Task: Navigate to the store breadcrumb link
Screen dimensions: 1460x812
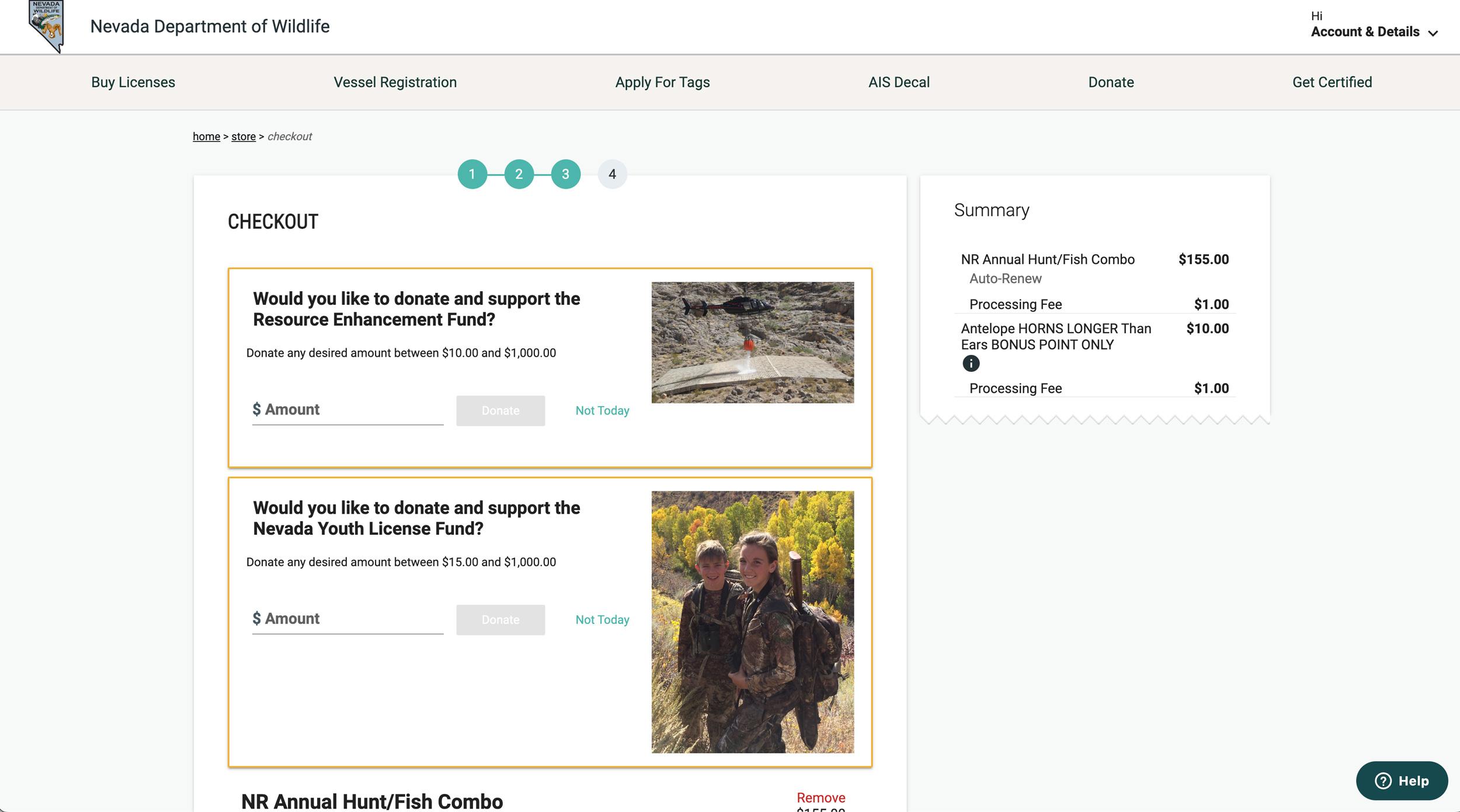Action: pos(244,136)
